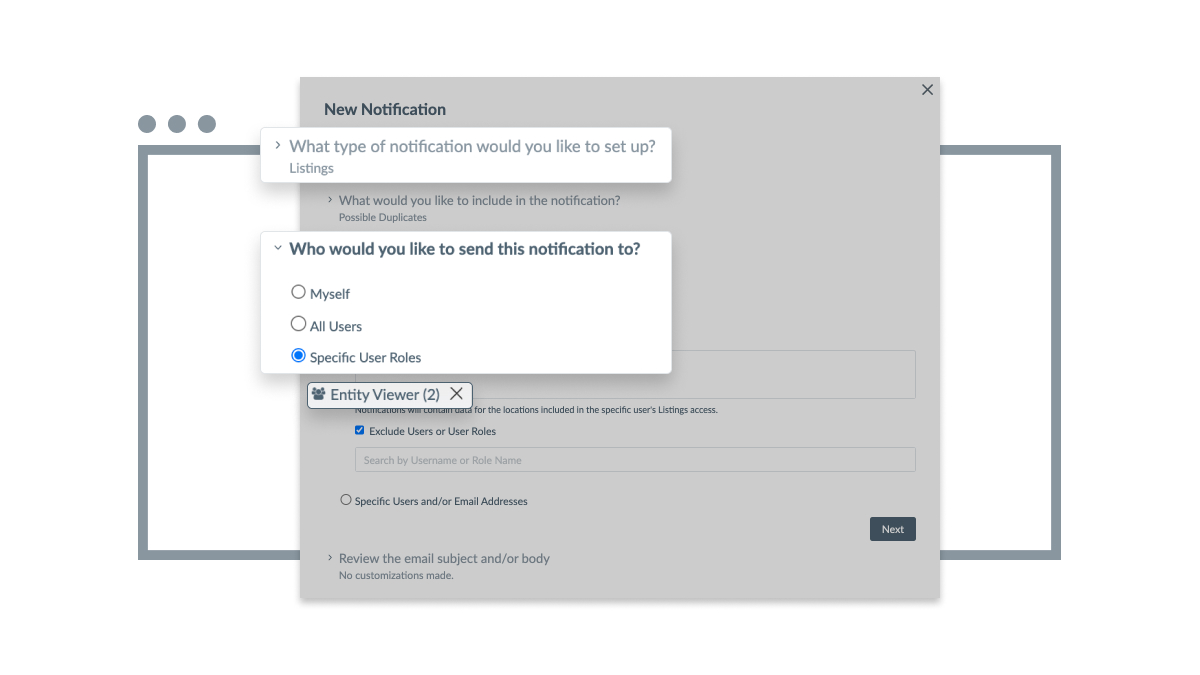The height and width of the screenshot is (675, 1200).
Task: Click the second gray window dot
Action: point(177,124)
